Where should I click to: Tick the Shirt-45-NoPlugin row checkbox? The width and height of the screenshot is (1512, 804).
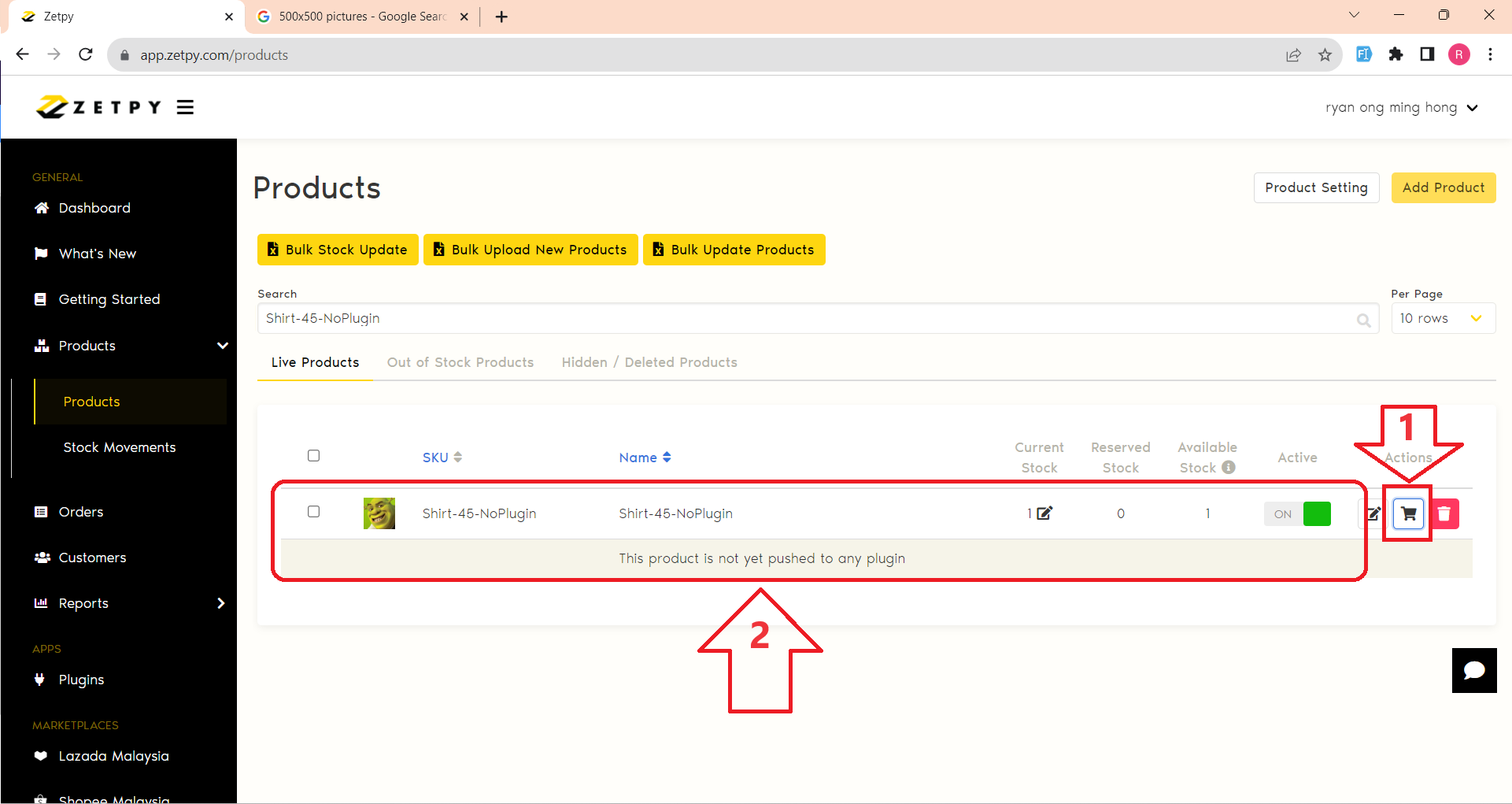313,512
